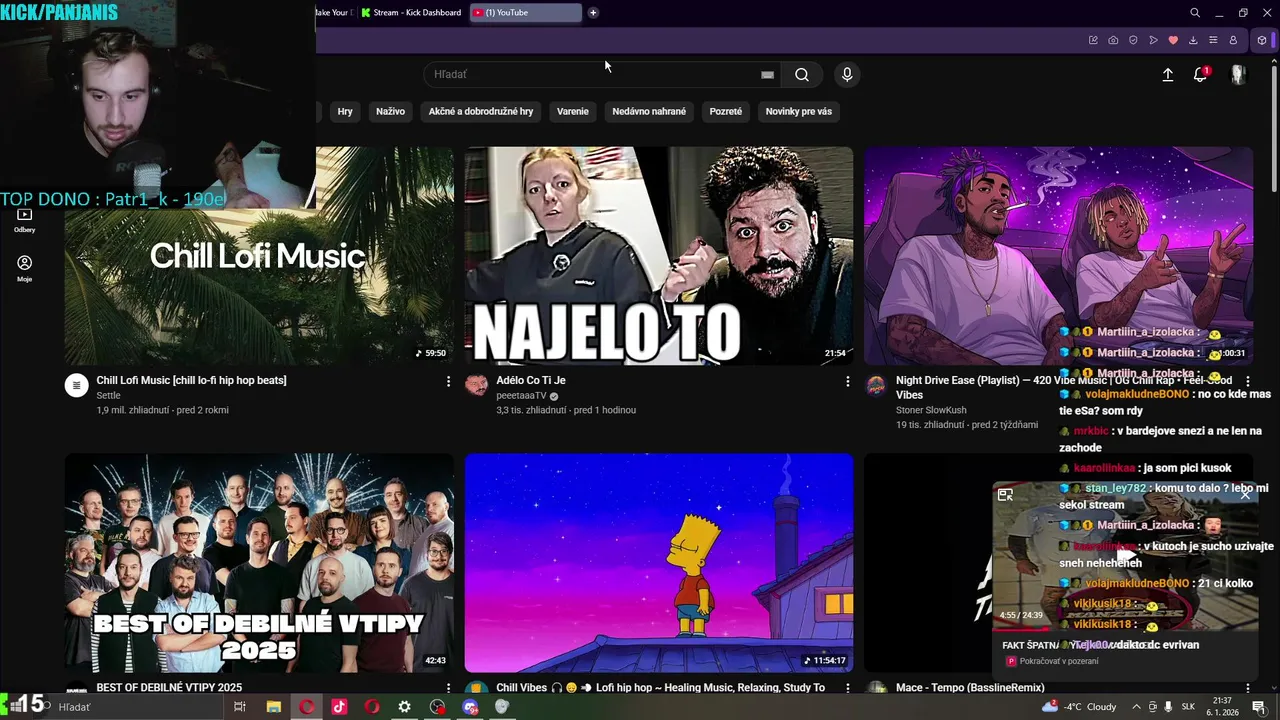This screenshot has width=1280, height=720.
Task: Open the Windows notification center icon
Action: [x=1258, y=707]
